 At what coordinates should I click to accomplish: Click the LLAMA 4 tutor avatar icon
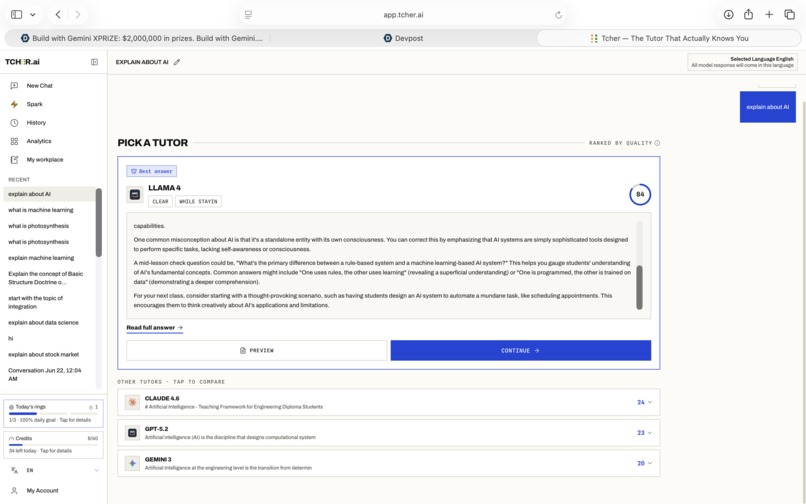point(135,194)
